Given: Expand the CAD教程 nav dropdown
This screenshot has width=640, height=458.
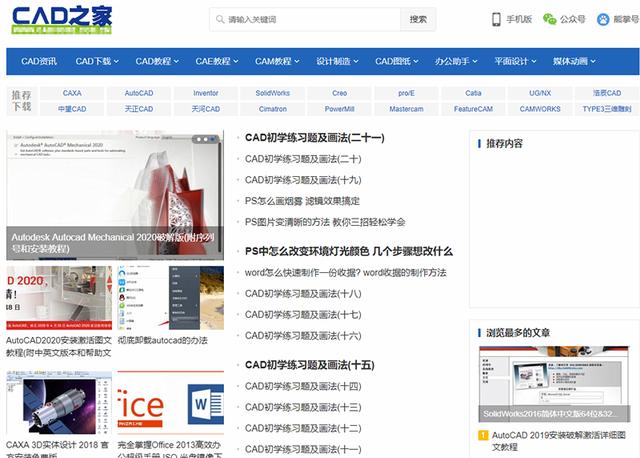Looking at the screenshot, I should [x=158, y=61].
